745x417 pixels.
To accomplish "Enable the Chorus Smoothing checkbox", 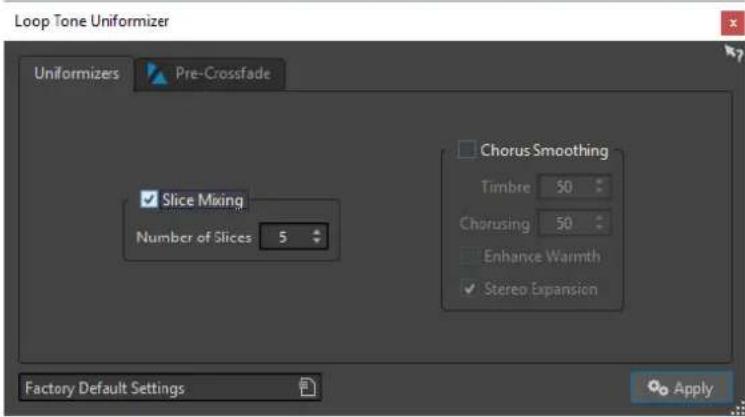I will (466, 149).
